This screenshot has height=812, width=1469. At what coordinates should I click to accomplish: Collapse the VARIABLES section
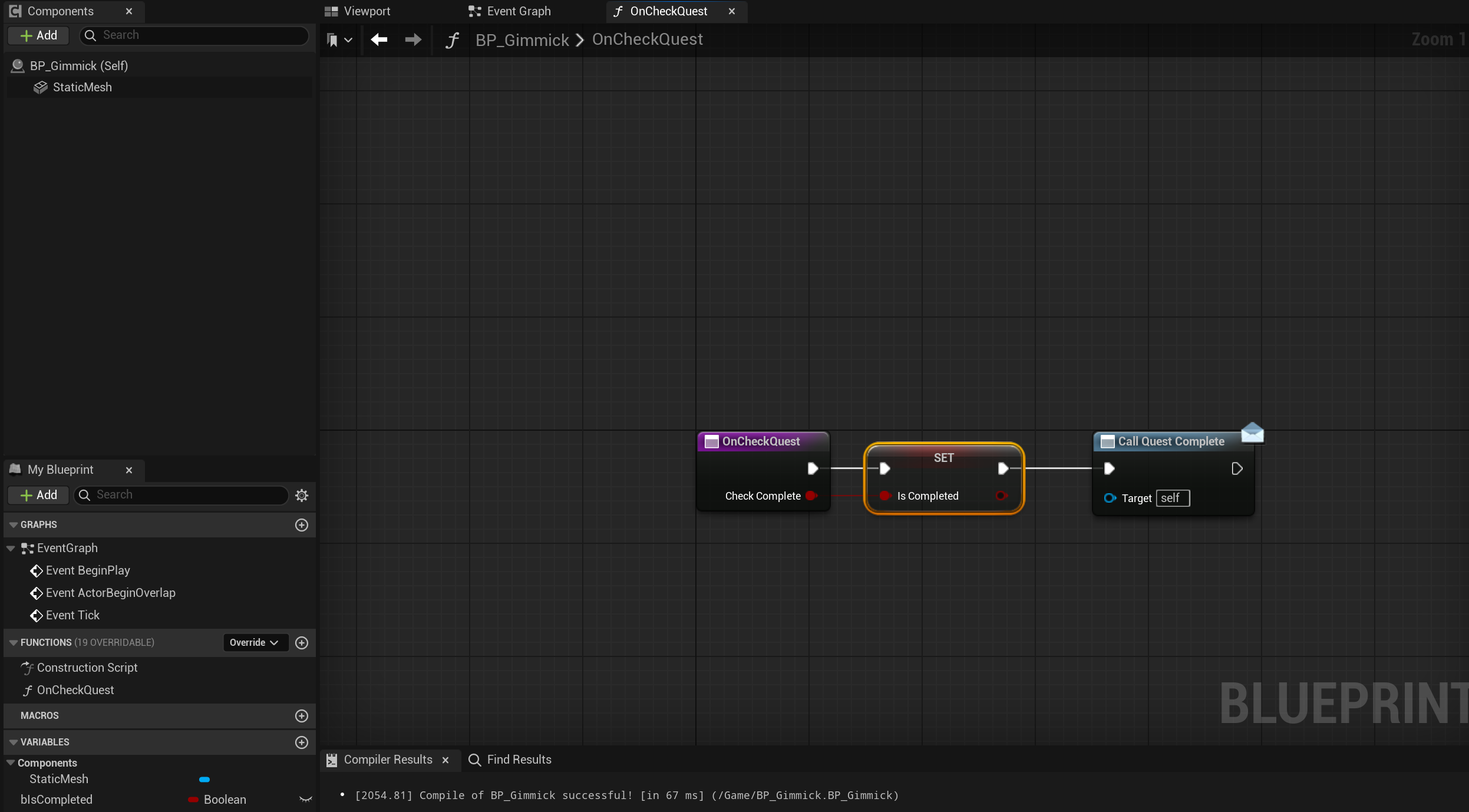point(13,742)
